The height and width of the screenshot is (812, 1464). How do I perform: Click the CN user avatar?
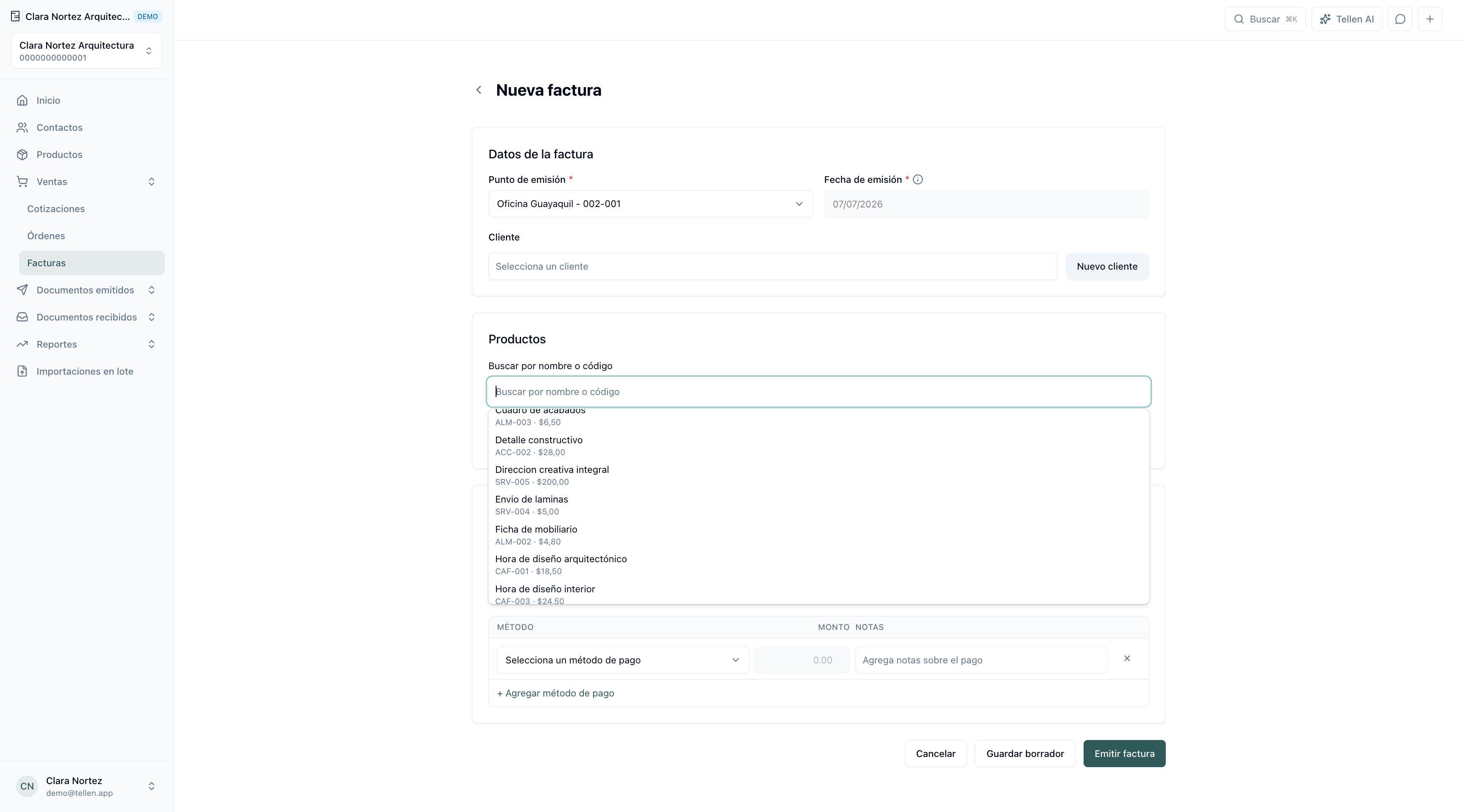27,787
